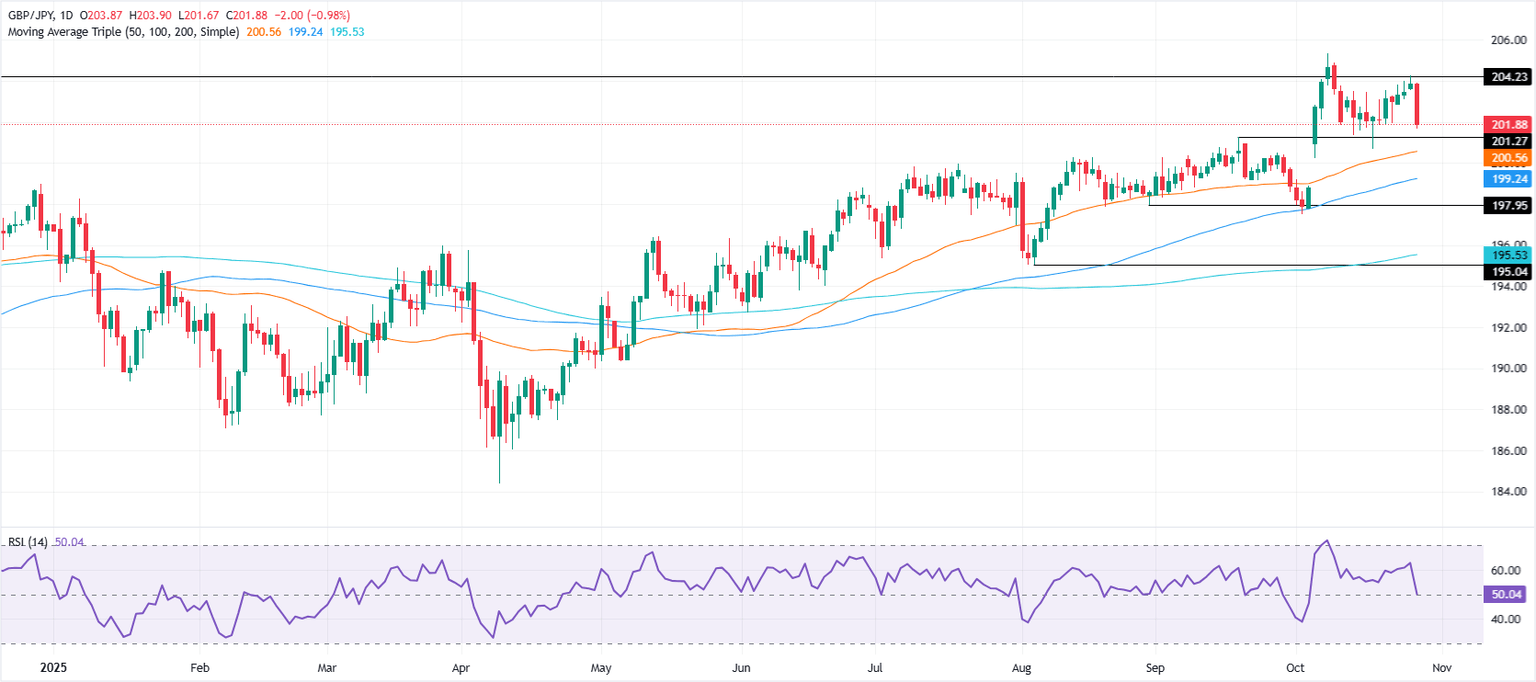Screen dimensions: 1536x682
Task: Click the black 195.04 price level tag
Action: coord(1505,270)
